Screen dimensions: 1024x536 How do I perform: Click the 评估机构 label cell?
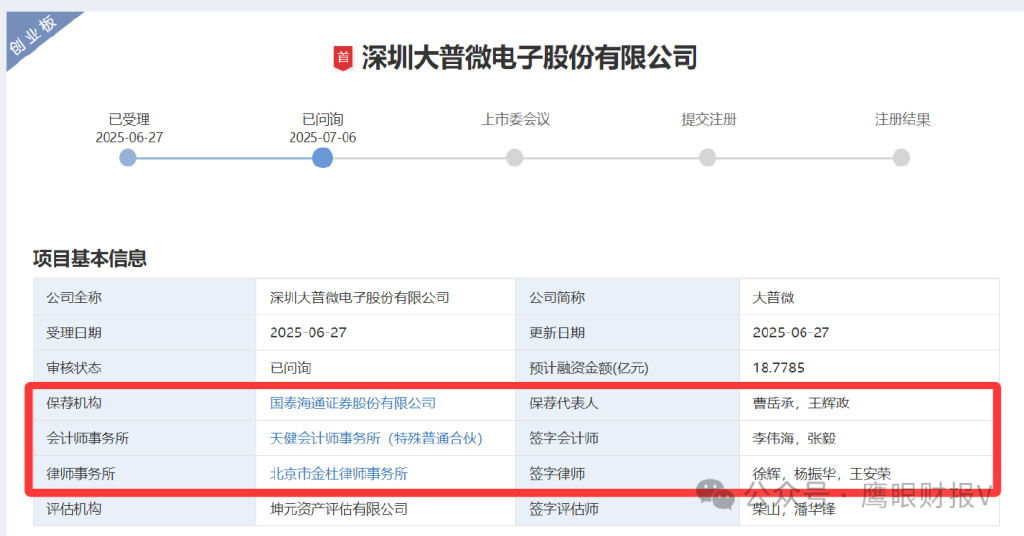click(144, 509)
